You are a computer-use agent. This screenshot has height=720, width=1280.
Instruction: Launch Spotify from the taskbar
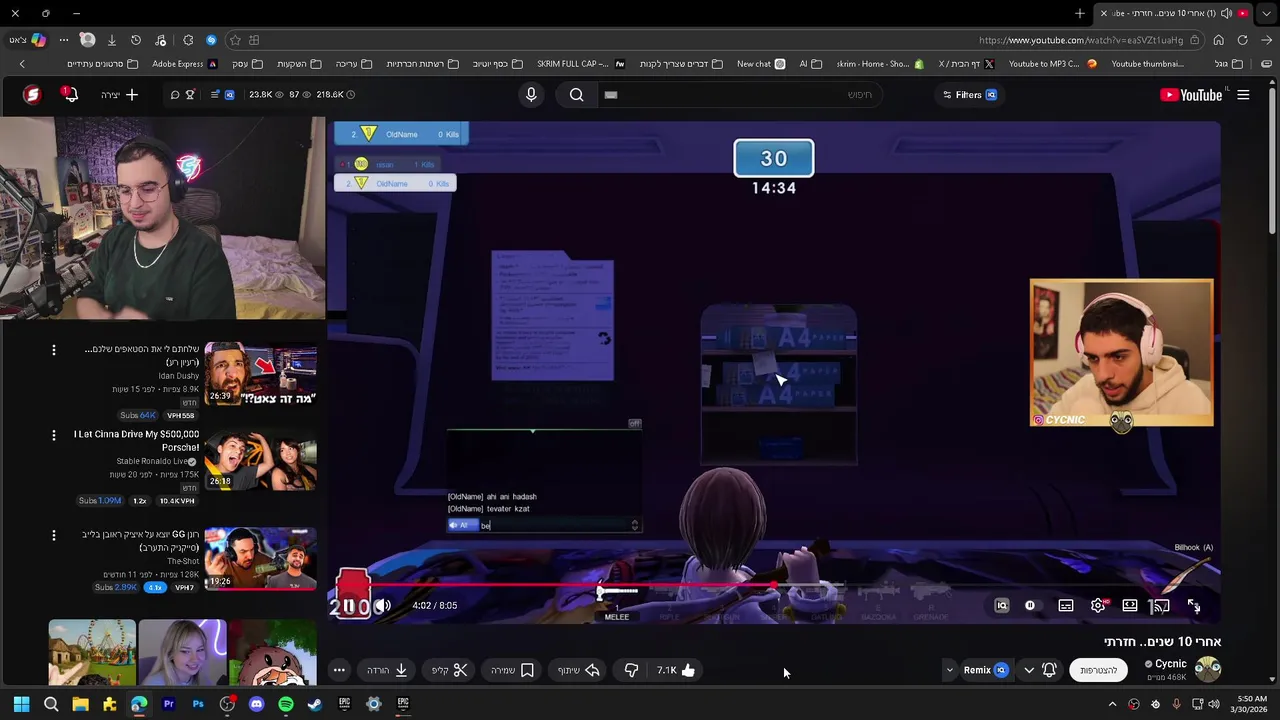coord(286,704)
